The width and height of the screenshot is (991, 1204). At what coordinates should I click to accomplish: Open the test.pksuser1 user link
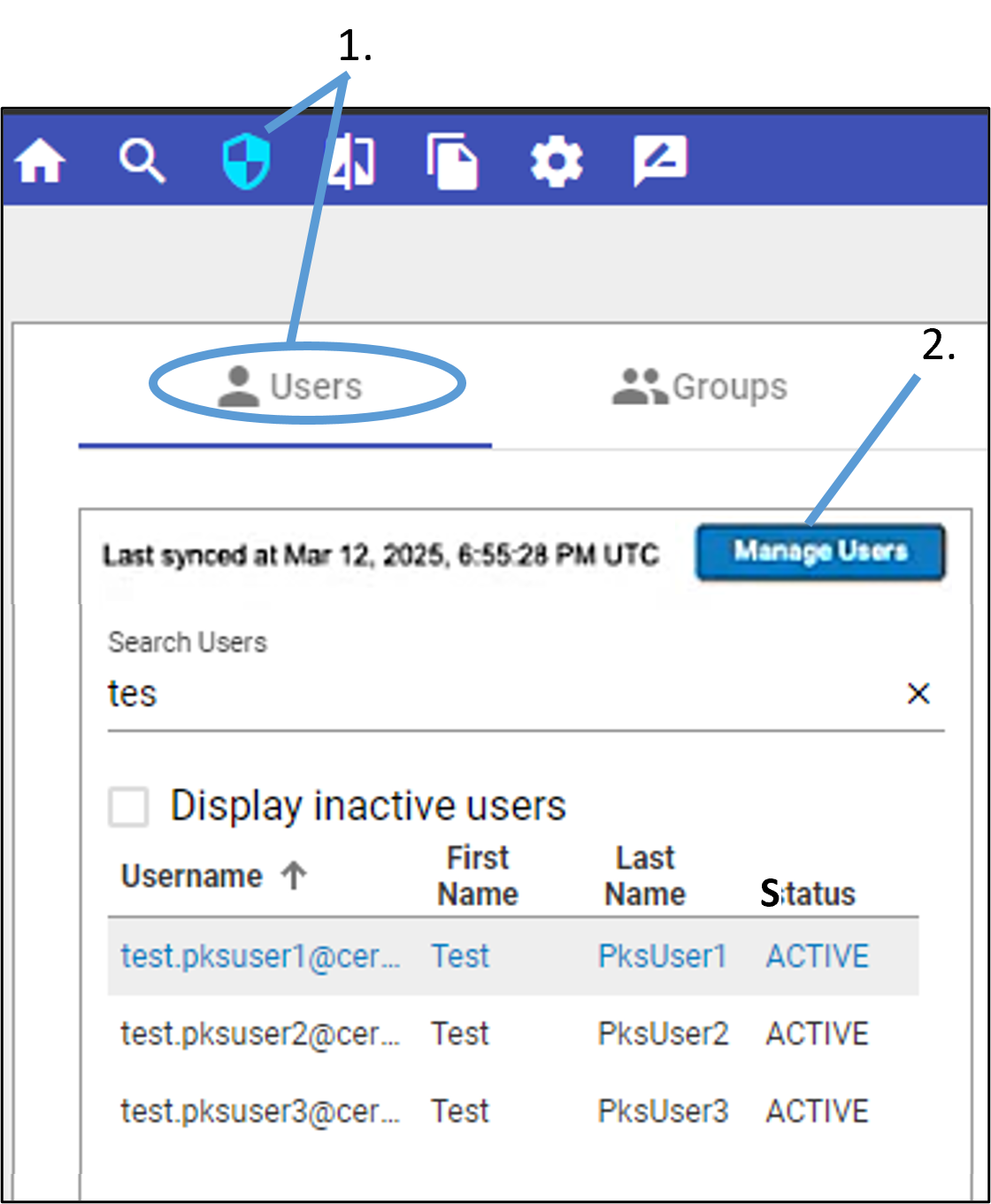coord(259,956)
